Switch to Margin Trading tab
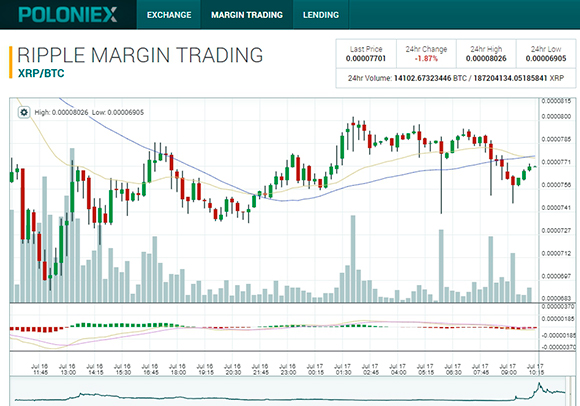The image size is (580, 406). pyautogui.click(x=247, y=15)
